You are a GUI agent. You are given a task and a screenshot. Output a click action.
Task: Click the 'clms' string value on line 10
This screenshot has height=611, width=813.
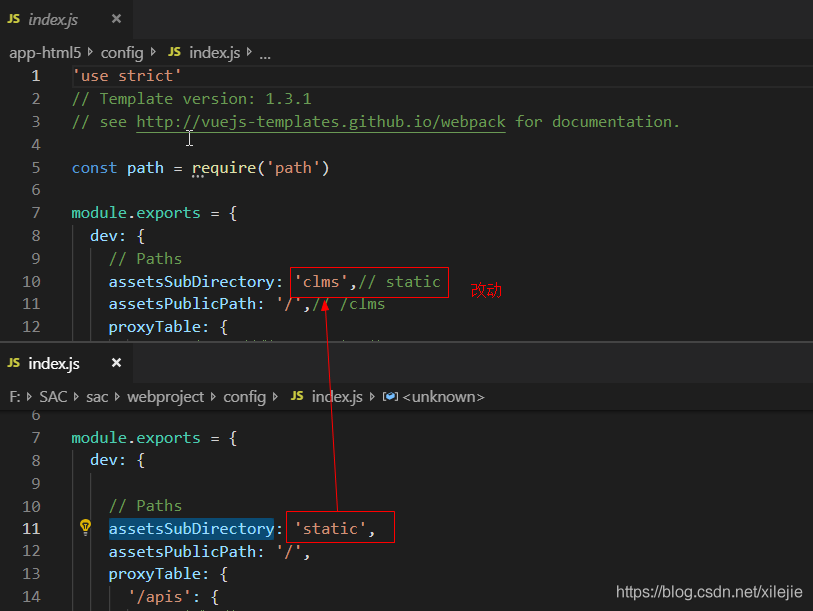[x=321, y=282]
